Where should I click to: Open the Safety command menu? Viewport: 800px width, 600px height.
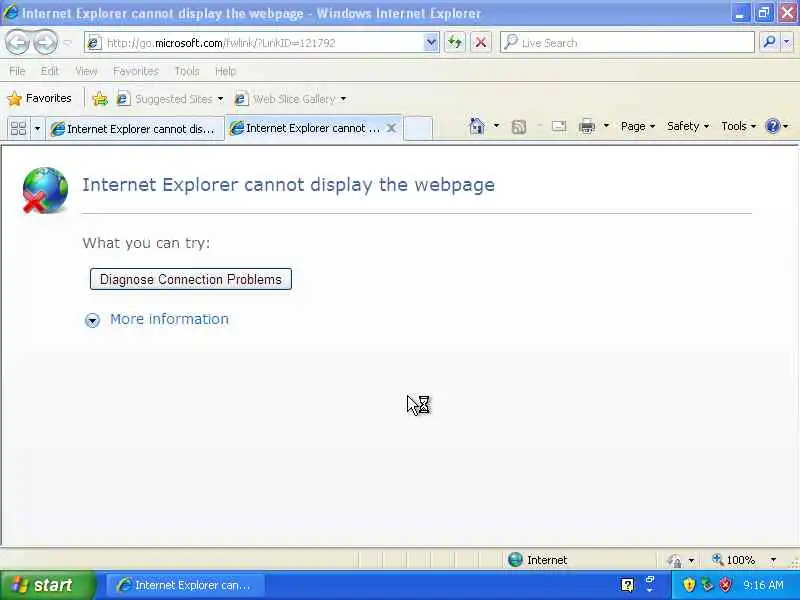click(688, 126)
